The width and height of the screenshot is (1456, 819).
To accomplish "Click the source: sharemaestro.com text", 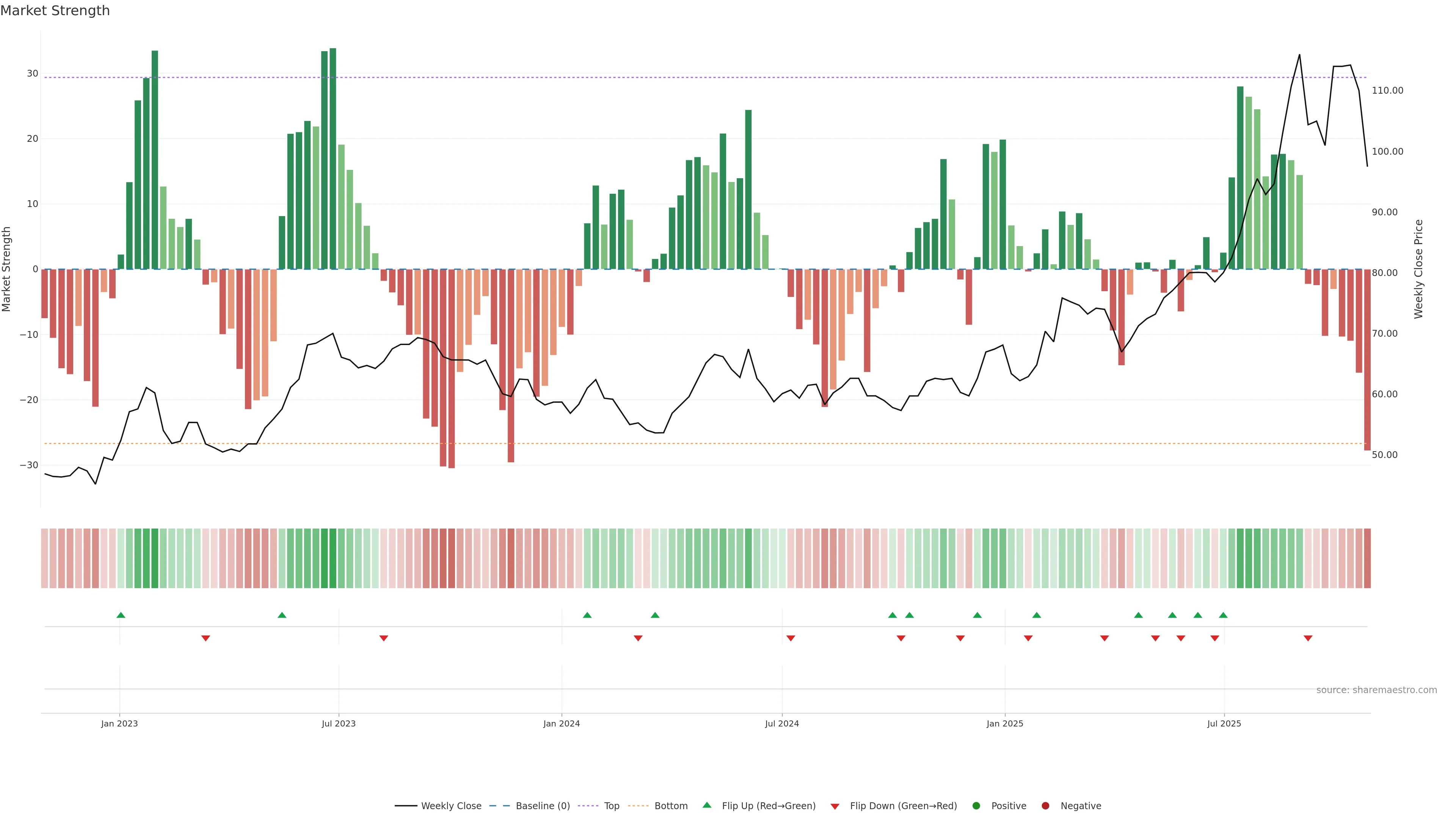I will [1376, 690].
